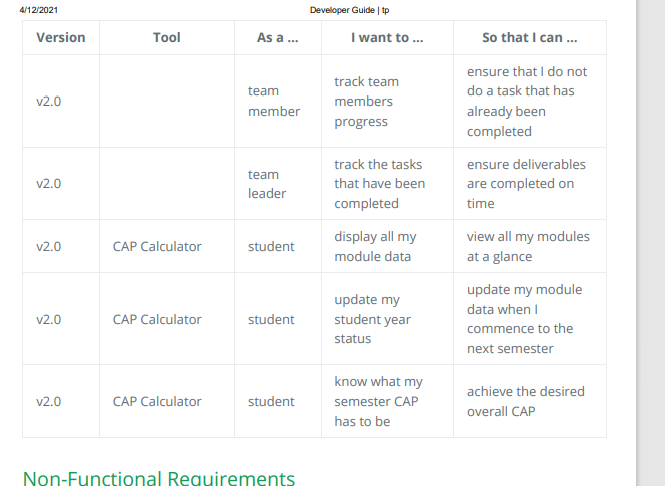
Task: Click the 'team member' cell
Action: [x=274, y=101]
